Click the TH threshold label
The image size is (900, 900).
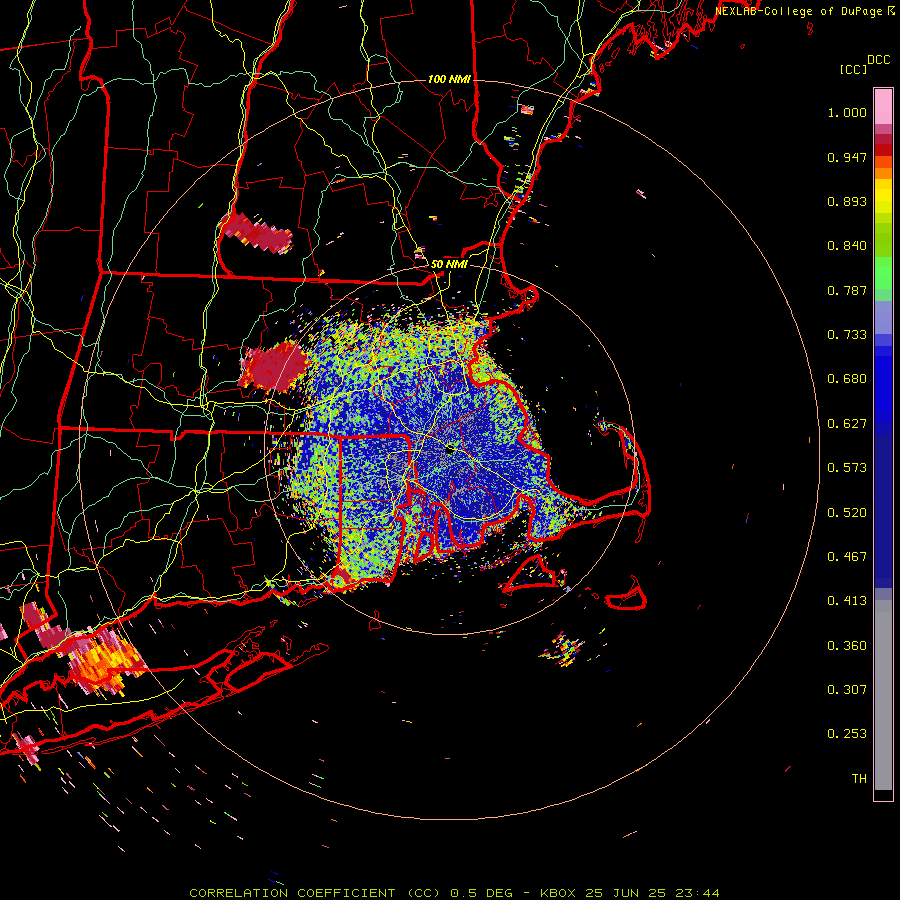(x=859, y=779)
